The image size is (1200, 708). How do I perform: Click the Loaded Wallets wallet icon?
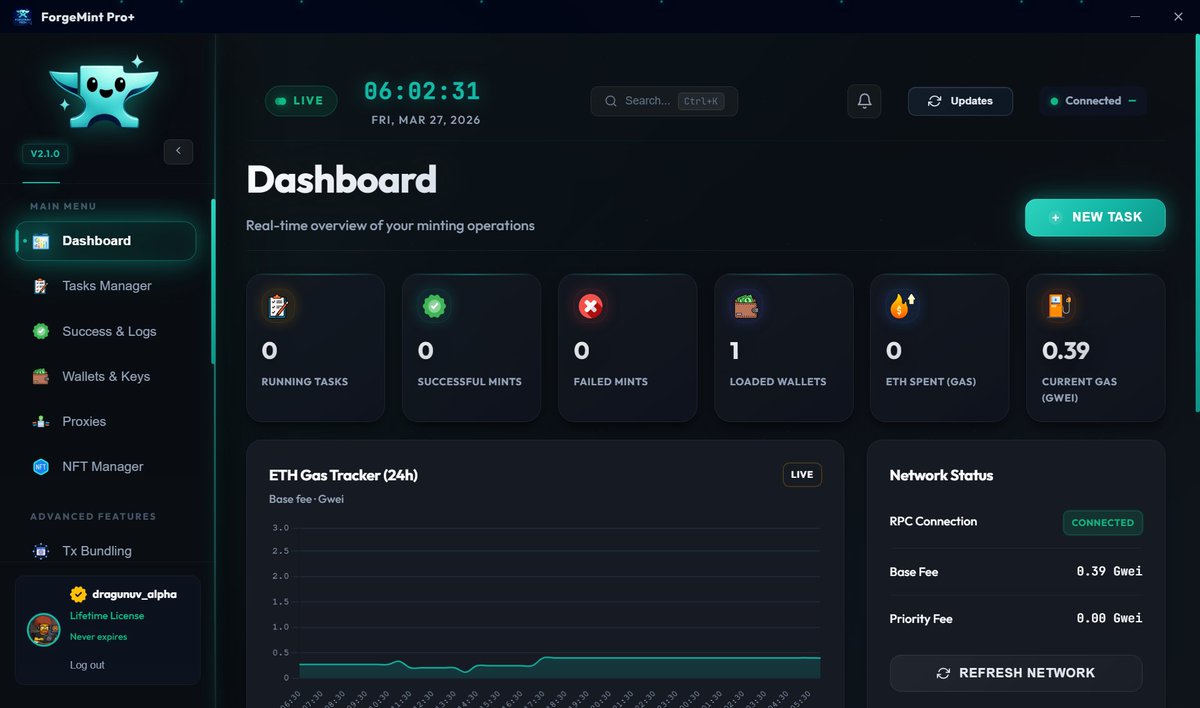[x=745, y=306]
